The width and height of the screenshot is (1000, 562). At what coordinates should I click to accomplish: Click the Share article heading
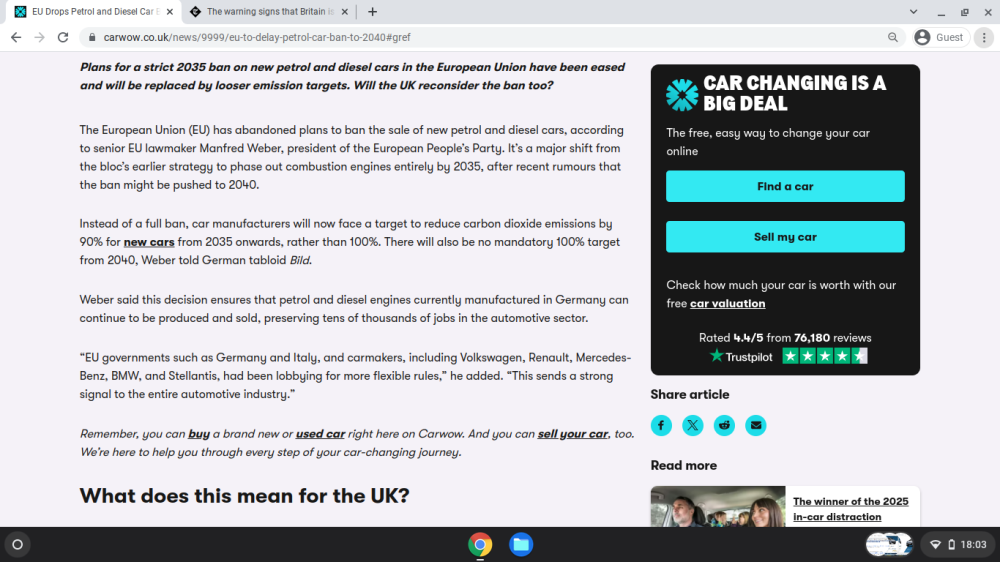point(689,394)
